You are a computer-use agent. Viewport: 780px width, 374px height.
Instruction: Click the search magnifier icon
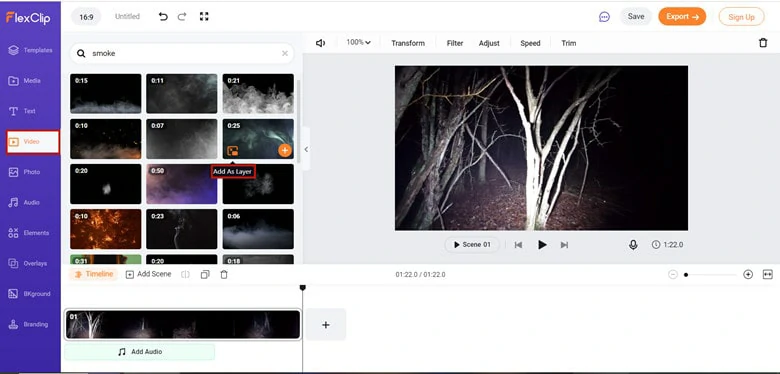click(x=82, y=53)
